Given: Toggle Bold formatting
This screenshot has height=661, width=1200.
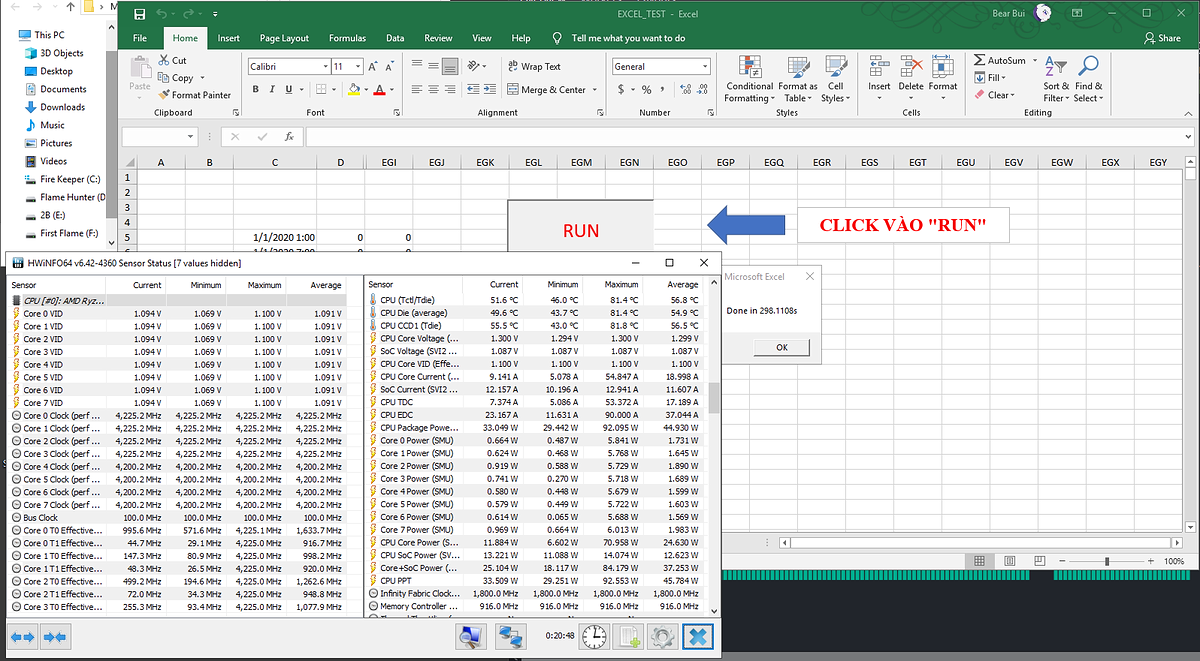Looking at the screenshot, I should click(x=256, y=89).
